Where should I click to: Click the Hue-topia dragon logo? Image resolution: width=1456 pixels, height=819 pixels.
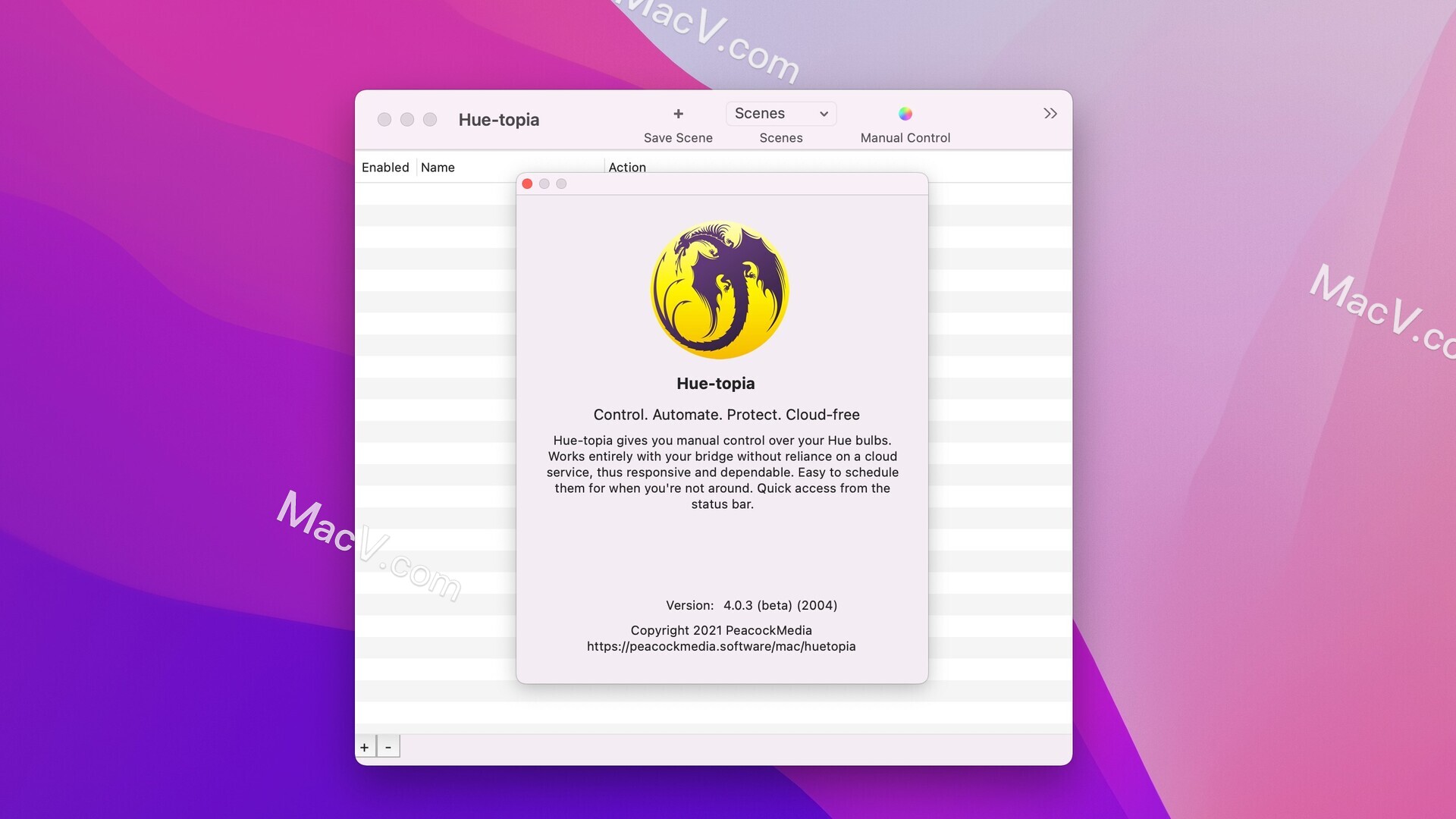tap(720, 290)
